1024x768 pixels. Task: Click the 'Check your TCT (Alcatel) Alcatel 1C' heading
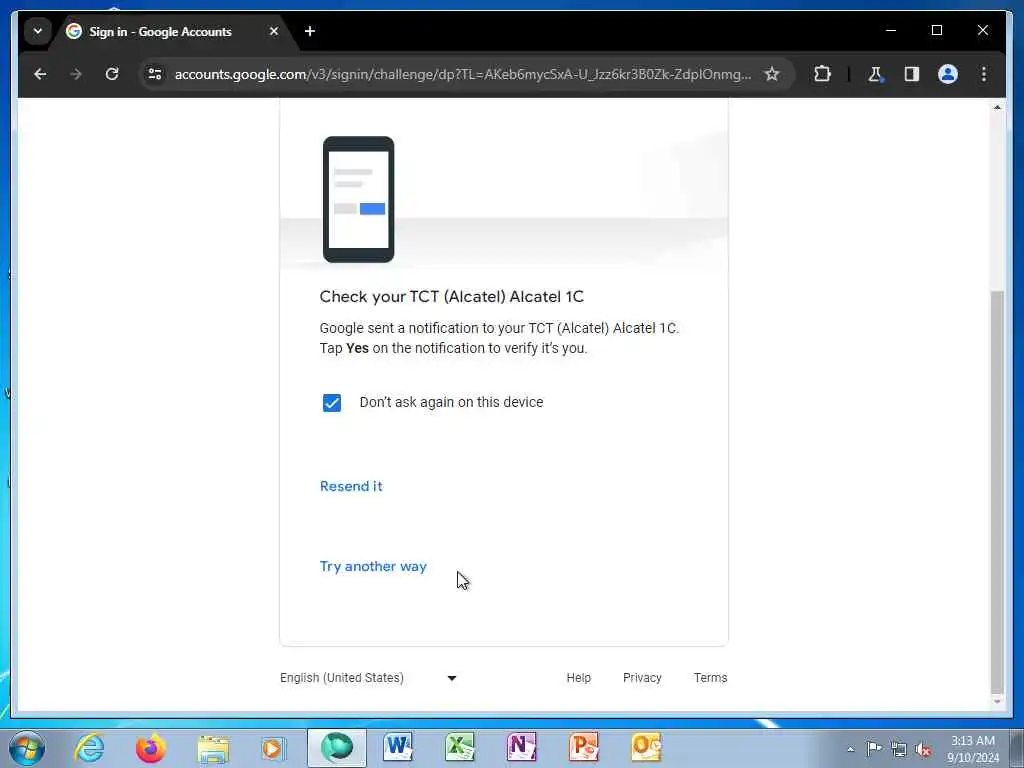[451, 296]
